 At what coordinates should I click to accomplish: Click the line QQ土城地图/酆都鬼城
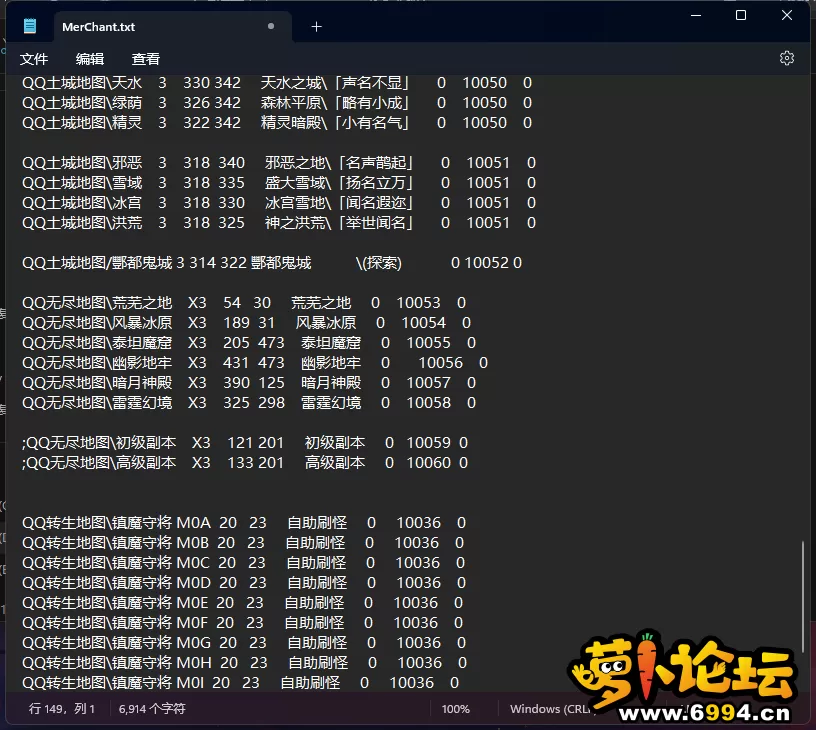coord(272,263)
